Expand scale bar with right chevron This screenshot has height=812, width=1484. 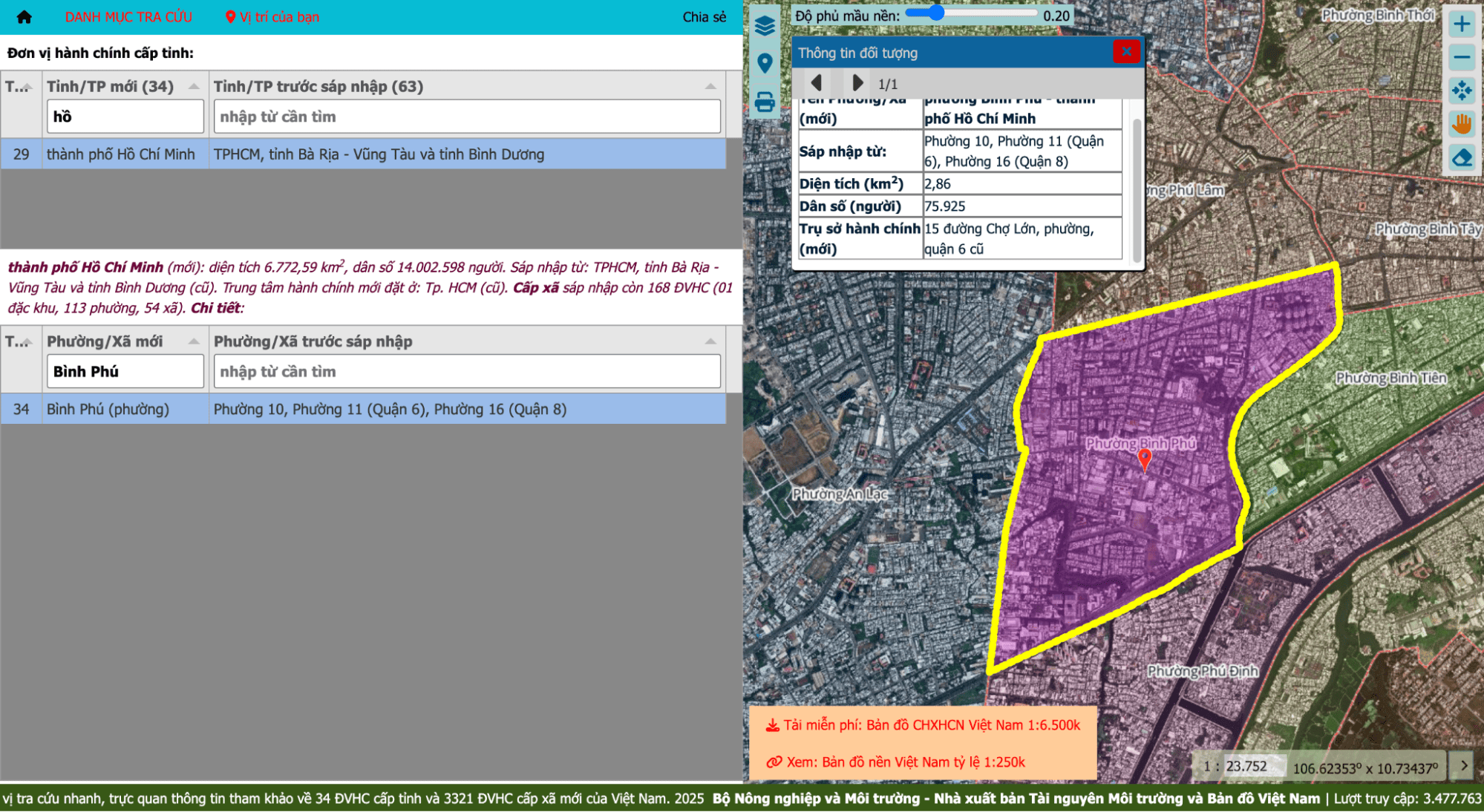pos(1463,765)
